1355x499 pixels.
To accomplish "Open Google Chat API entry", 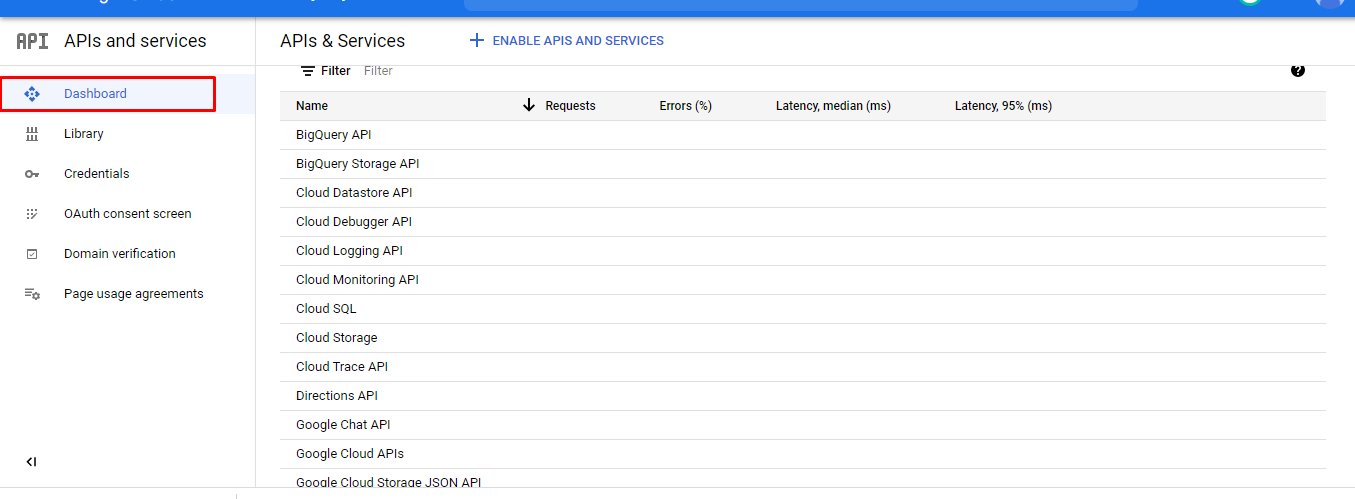I will [x=343, y=425].
